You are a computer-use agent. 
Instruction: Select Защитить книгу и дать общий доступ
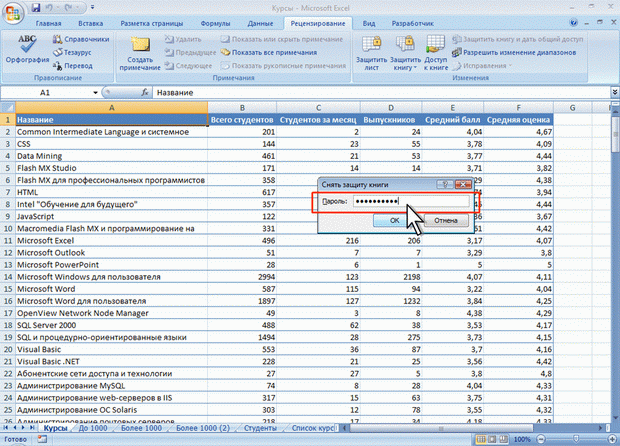click(518, 39)
